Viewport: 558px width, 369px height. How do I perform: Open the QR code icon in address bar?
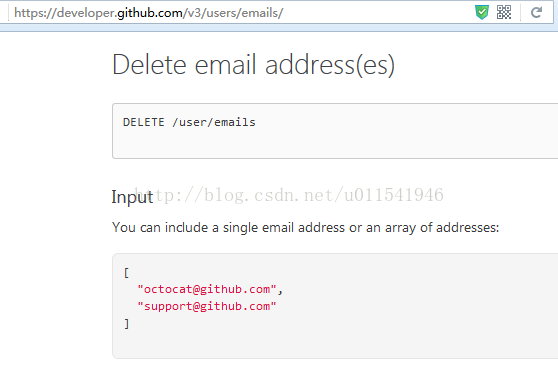click(504, 12)
